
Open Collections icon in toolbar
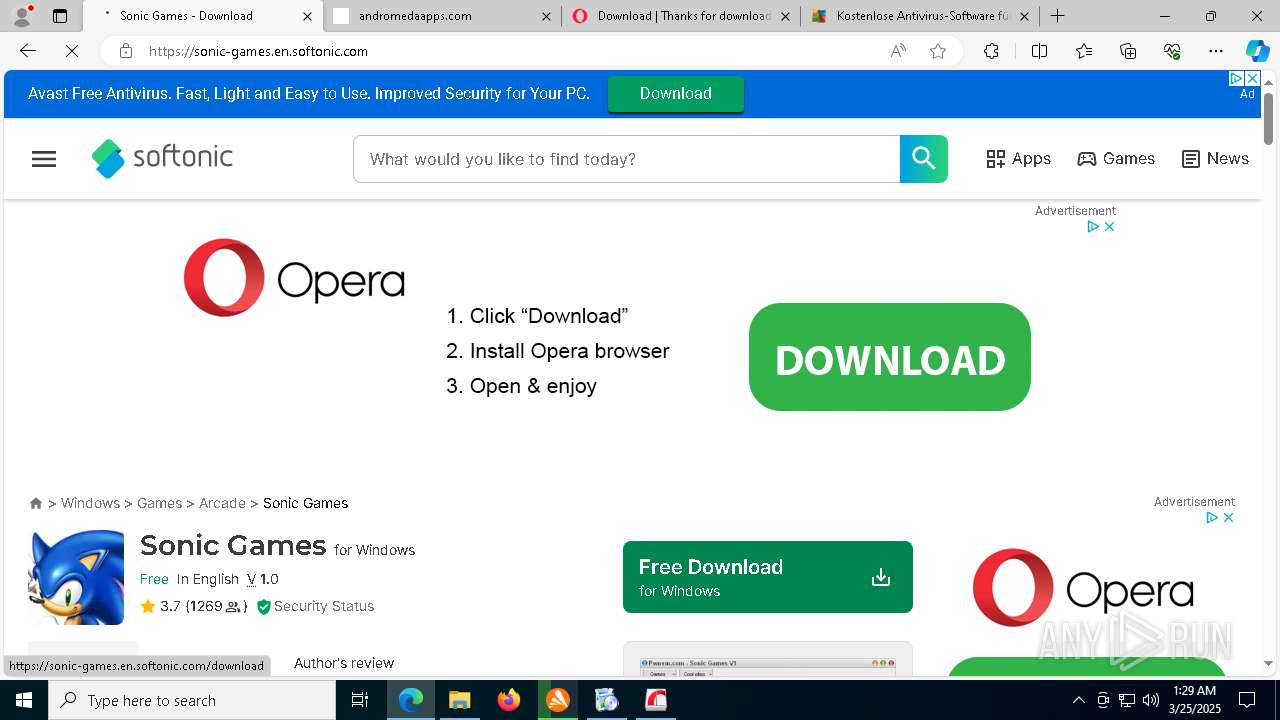(x=1128, y=51)
